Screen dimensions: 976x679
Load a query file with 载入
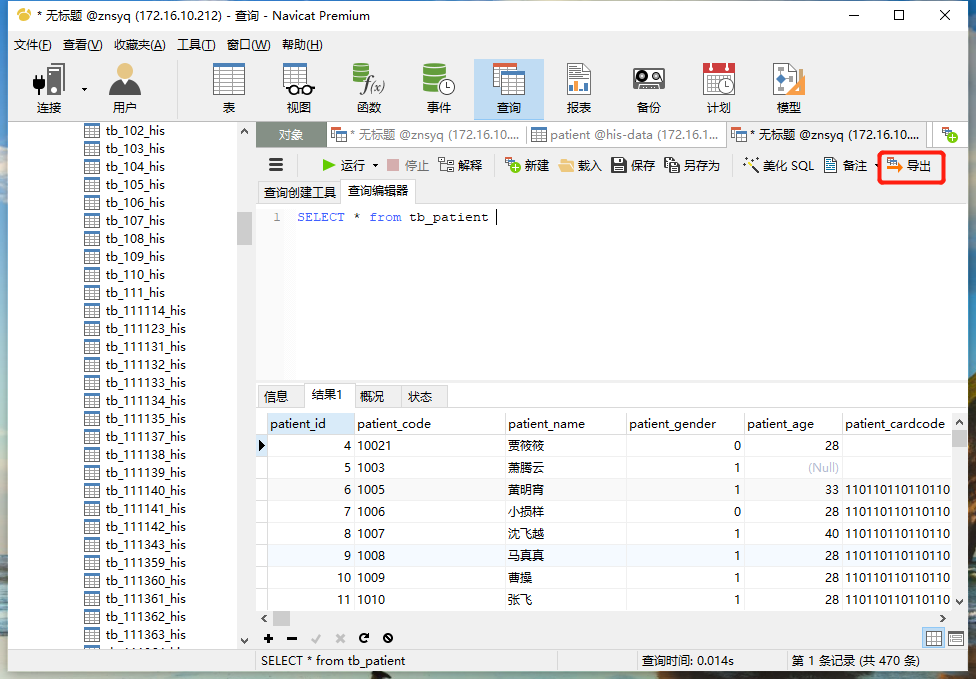point(580,165)
